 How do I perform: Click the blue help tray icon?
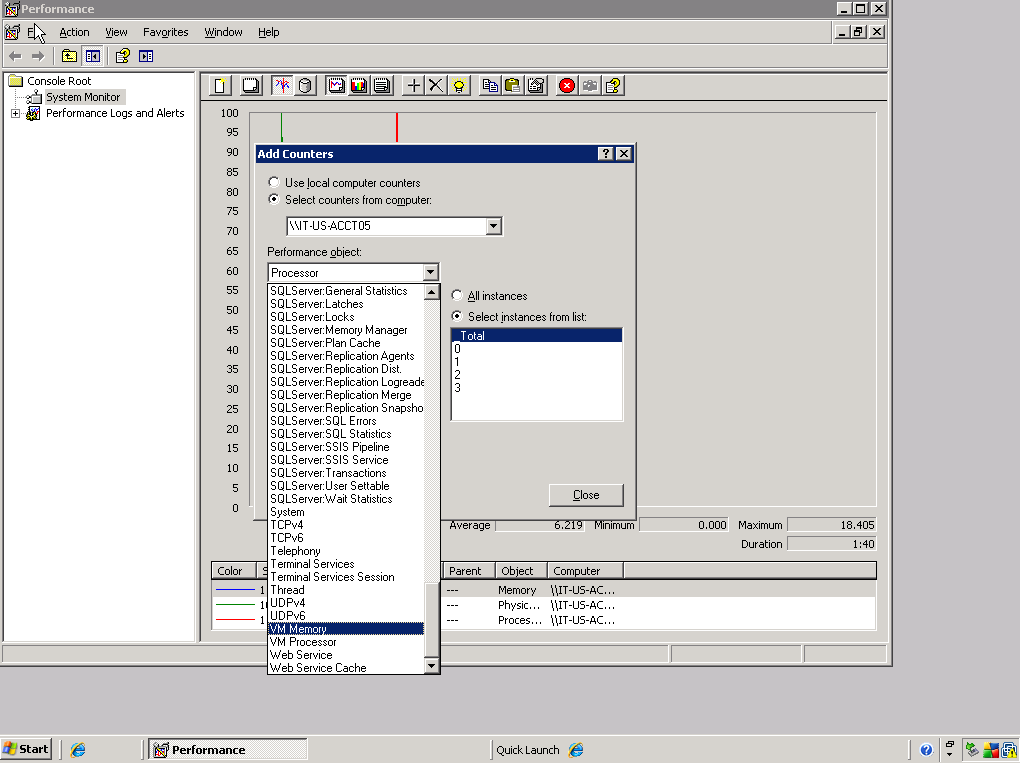(926, 750)
